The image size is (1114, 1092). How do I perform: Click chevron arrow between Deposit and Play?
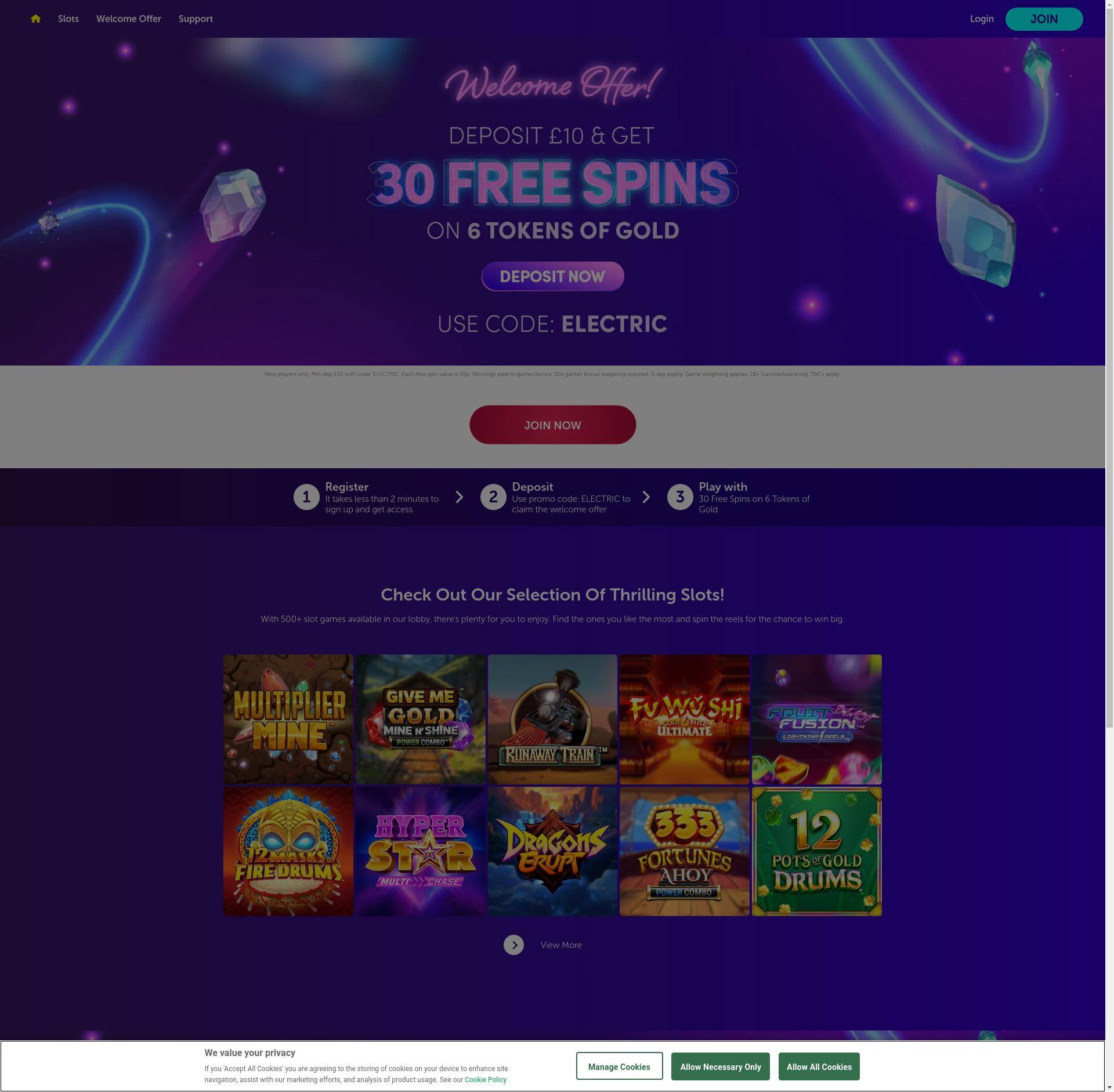coord(646,497)
